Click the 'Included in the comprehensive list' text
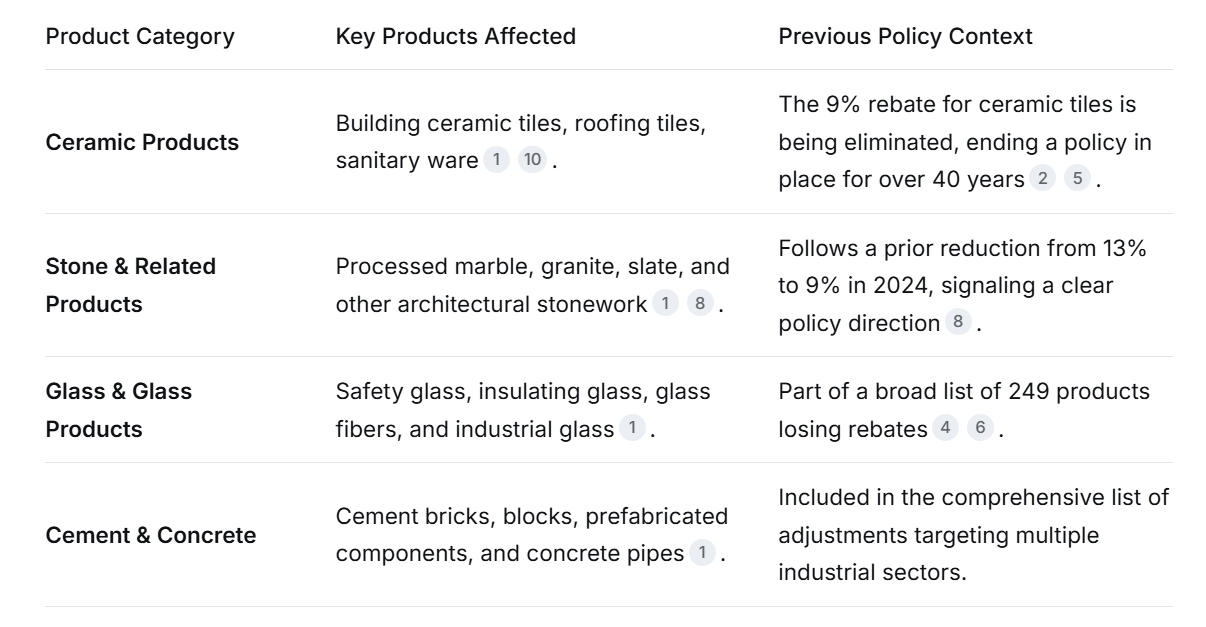Viewport: 1206px width, 627px height. coord(973,497)
